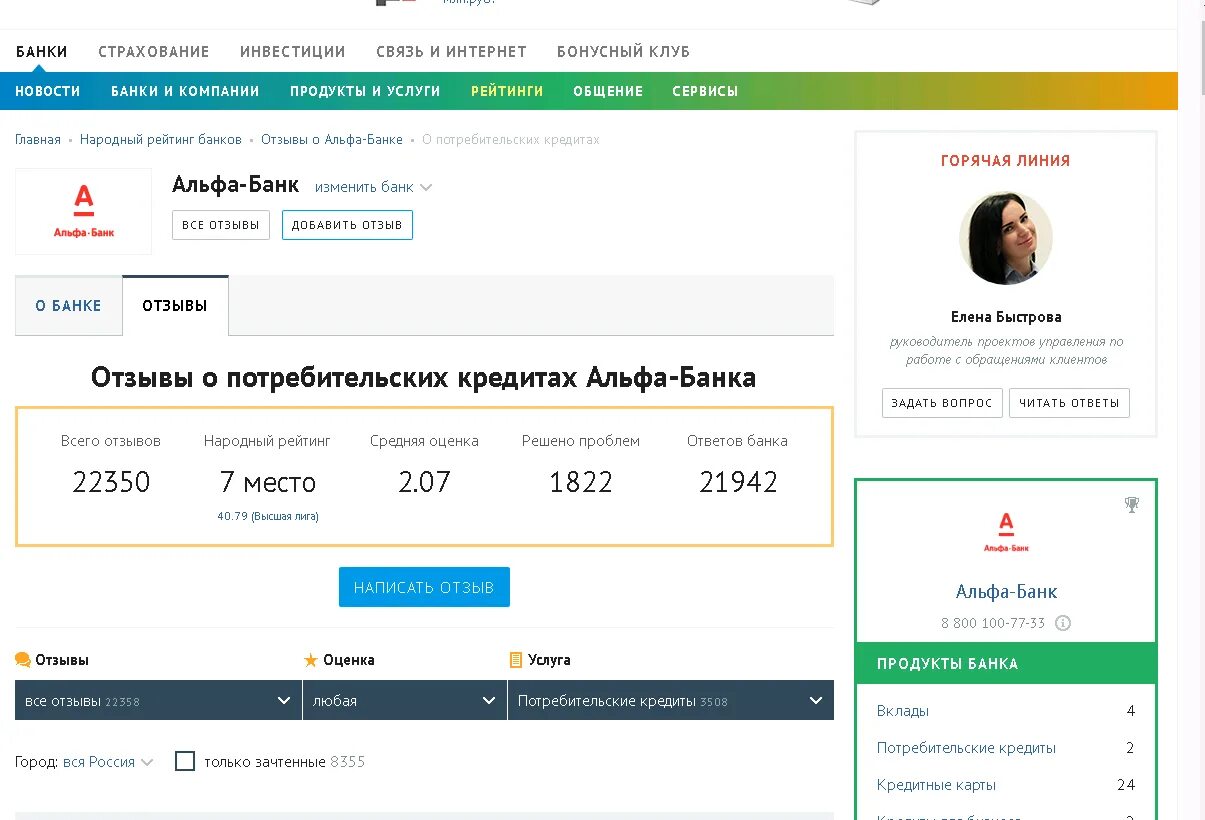Click the ДОБАВИТЬ ОТЗЫВ button

point(347,225)
